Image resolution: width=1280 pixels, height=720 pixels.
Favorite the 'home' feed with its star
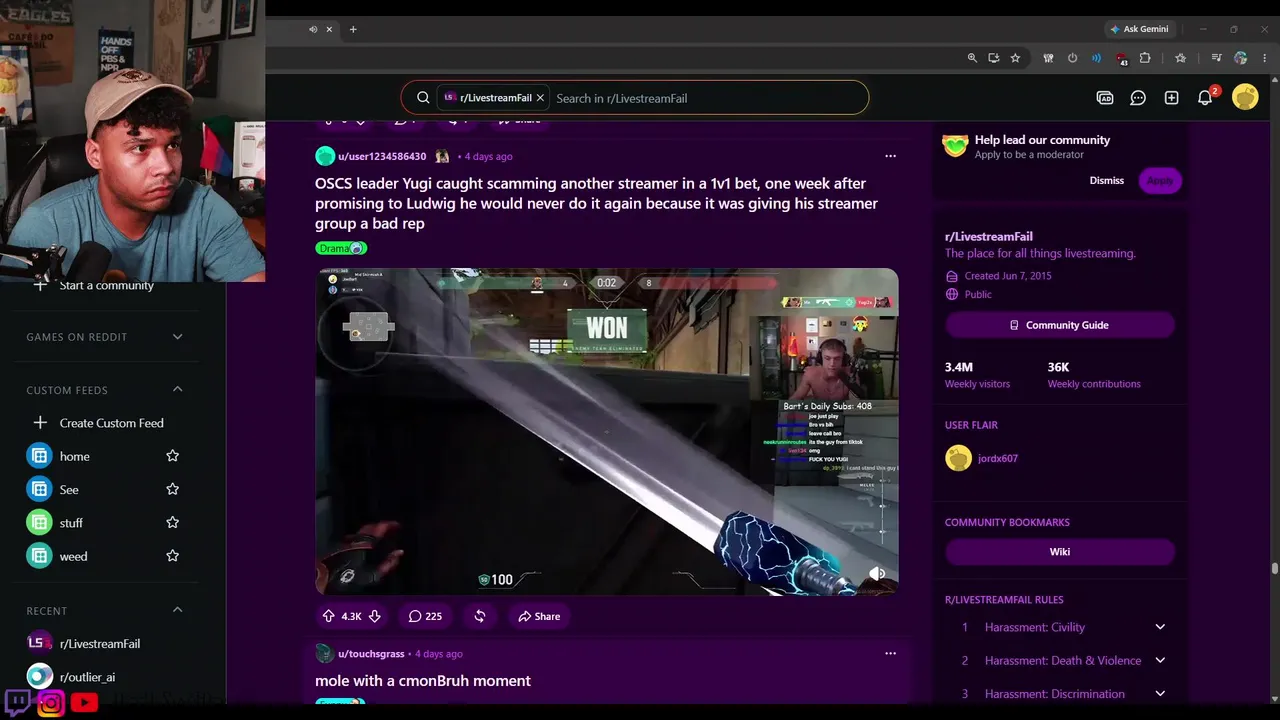coord(172,456)
